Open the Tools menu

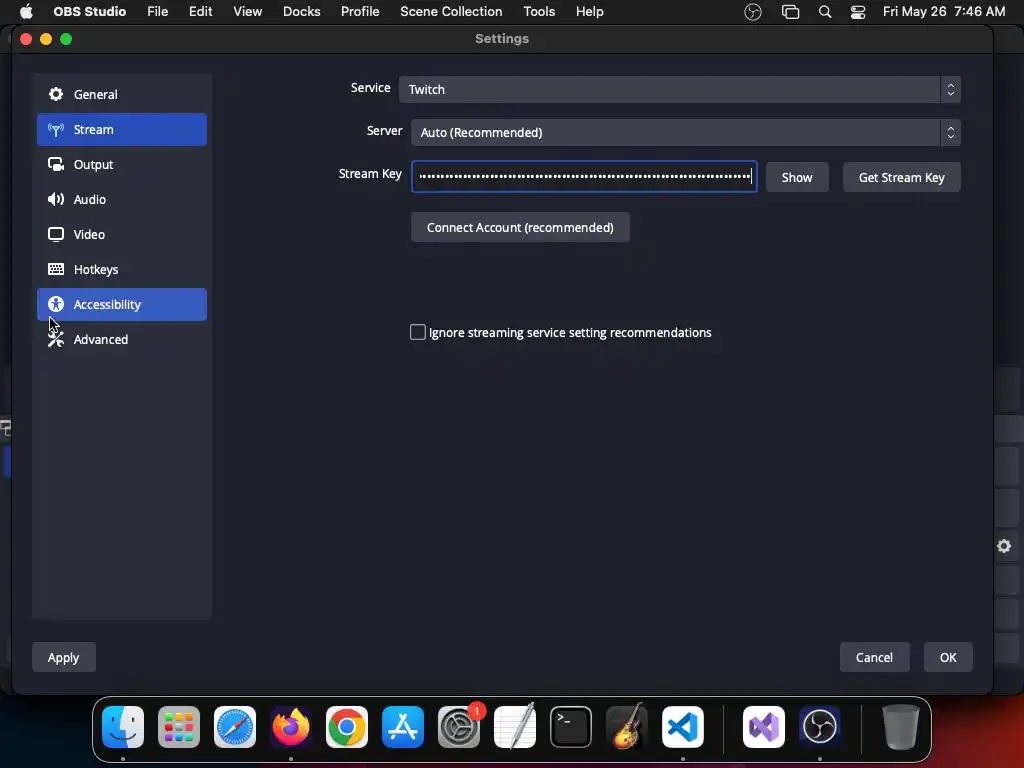tap(539, 12)
